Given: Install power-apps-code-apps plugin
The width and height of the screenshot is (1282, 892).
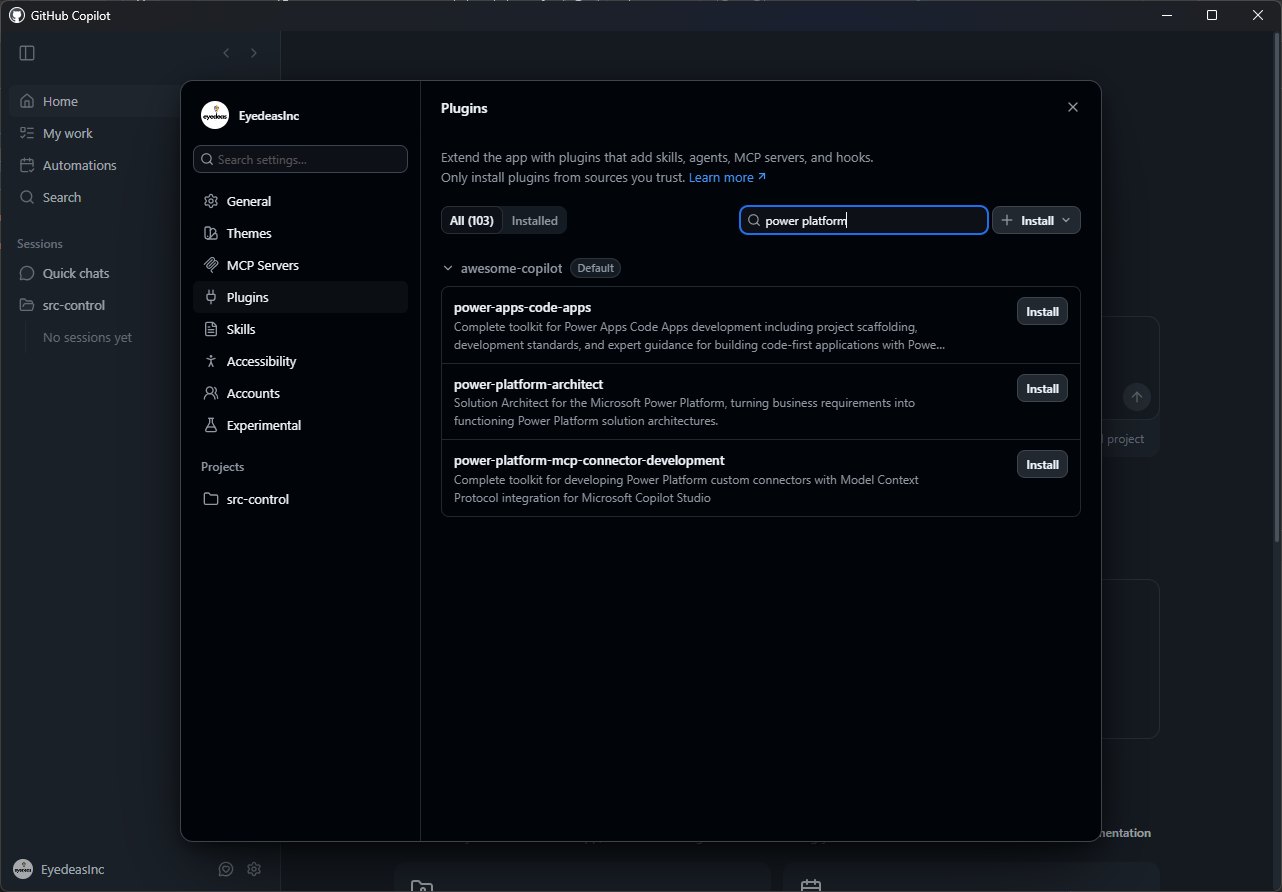Looking at the screenshot, I should [x=1042, y=311].
